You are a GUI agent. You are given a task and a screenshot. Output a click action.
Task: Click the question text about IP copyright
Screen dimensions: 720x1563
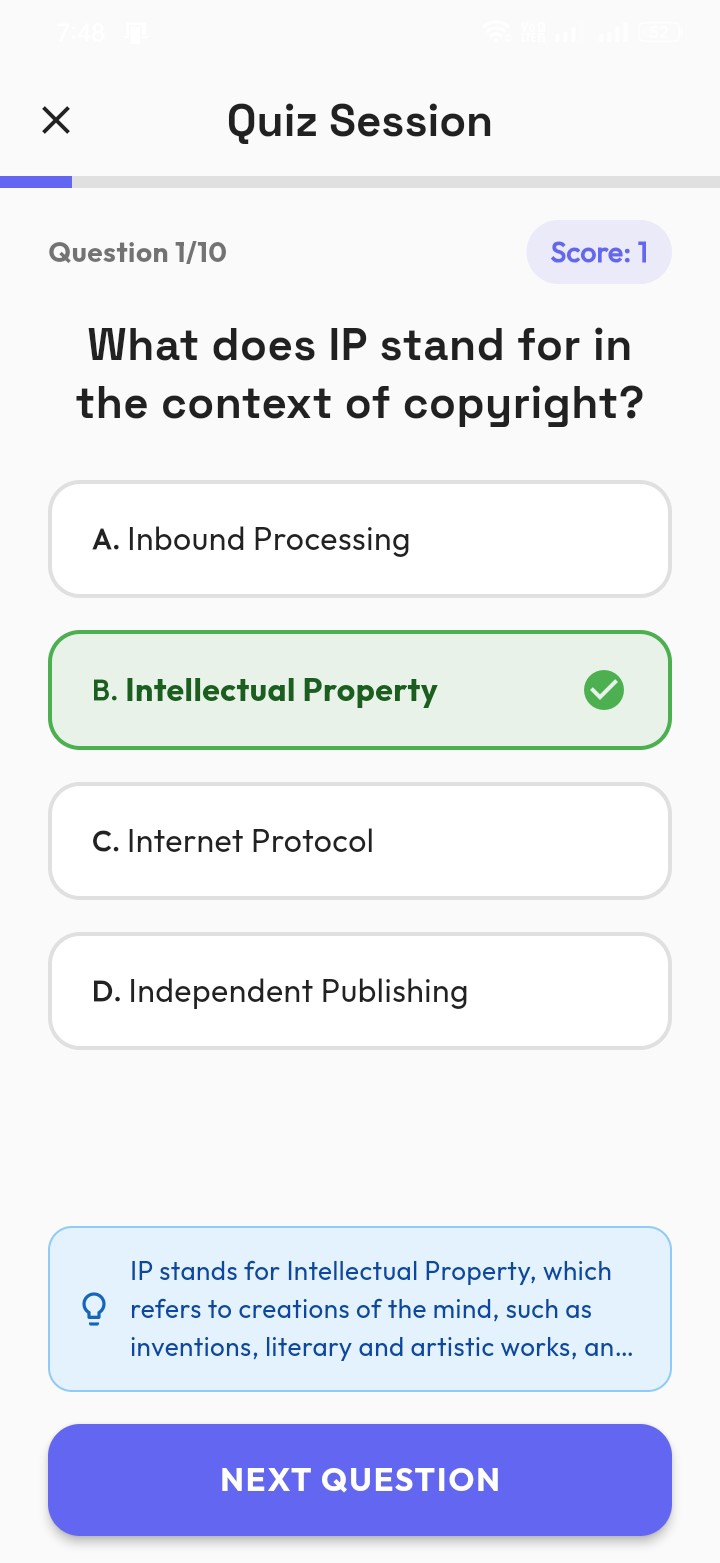(360, 374)
